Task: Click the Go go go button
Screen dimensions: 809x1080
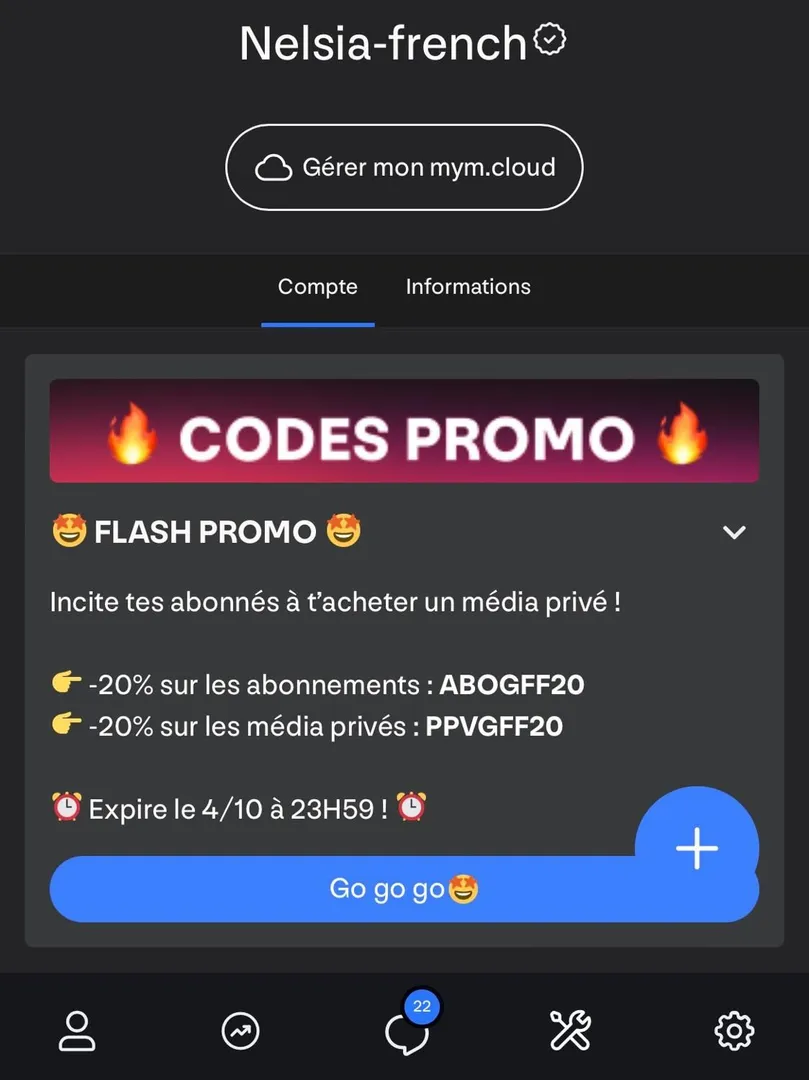Action: 404,889
